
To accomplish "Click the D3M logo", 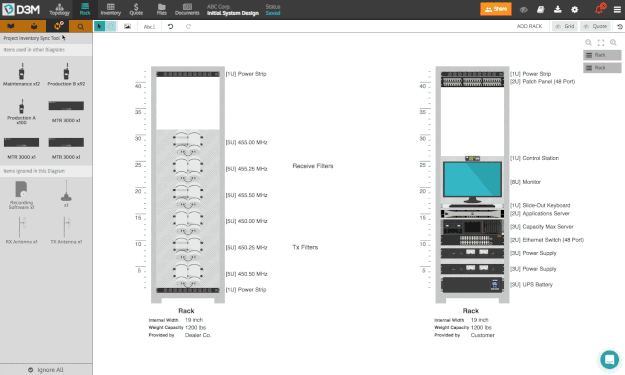I will 21,9.
